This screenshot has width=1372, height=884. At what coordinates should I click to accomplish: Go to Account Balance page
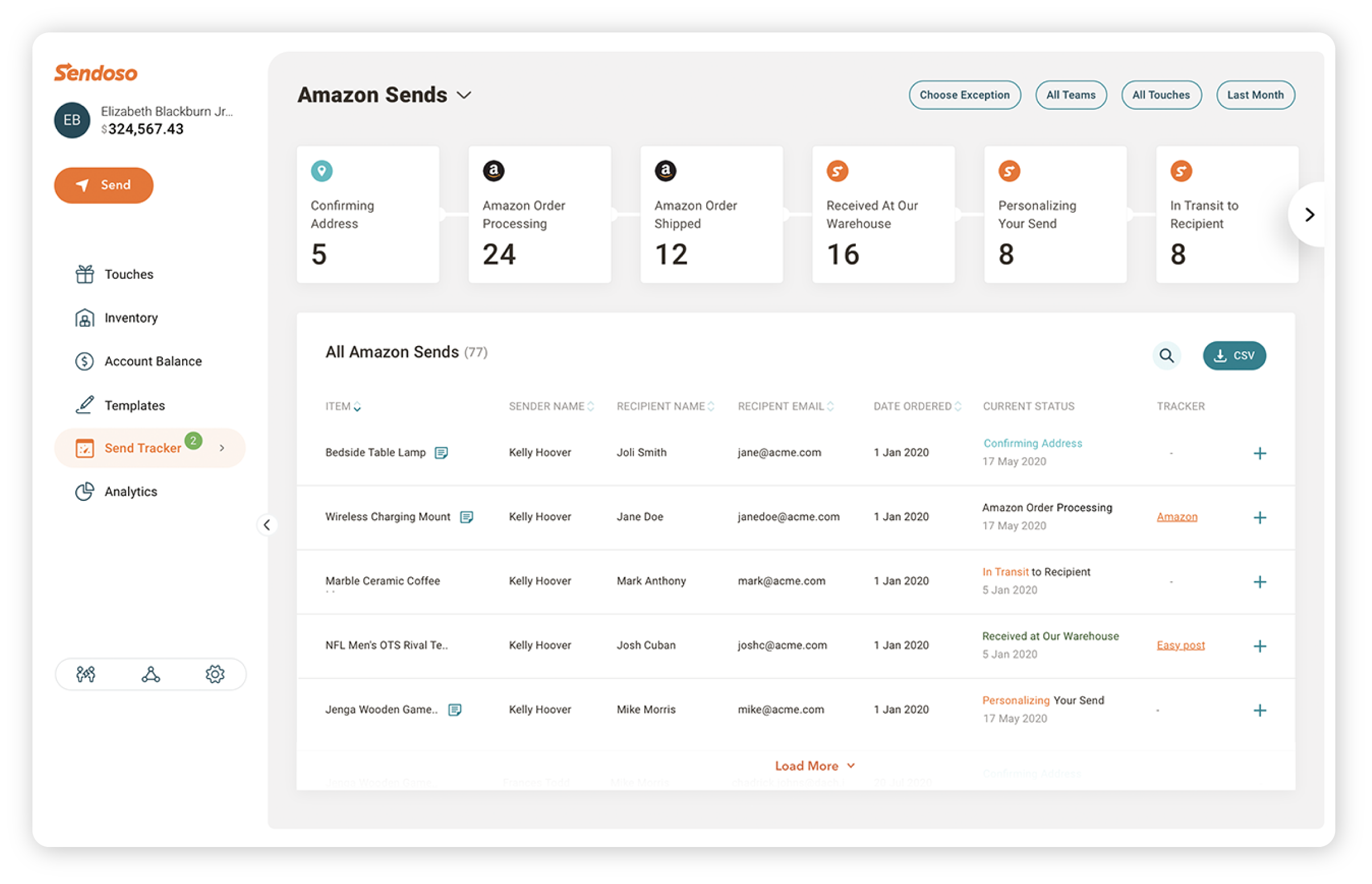(138, 361)
